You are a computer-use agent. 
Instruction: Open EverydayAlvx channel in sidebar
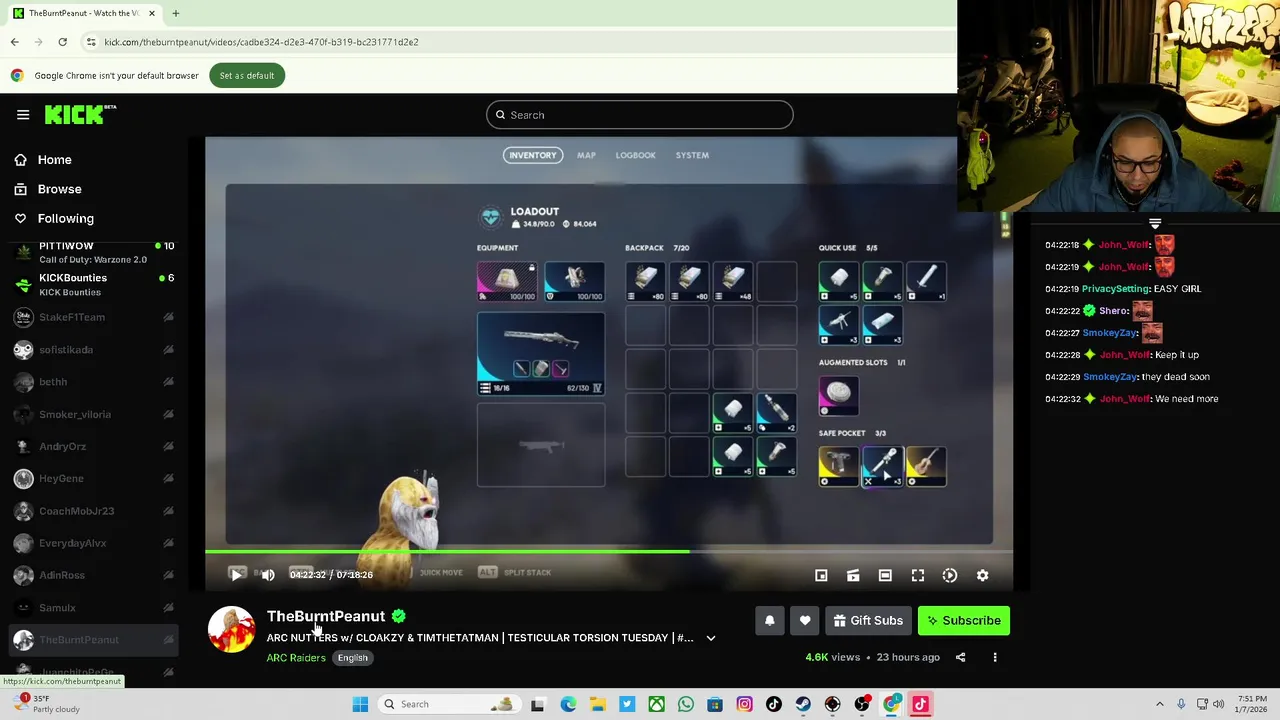(x=95, y=543)
